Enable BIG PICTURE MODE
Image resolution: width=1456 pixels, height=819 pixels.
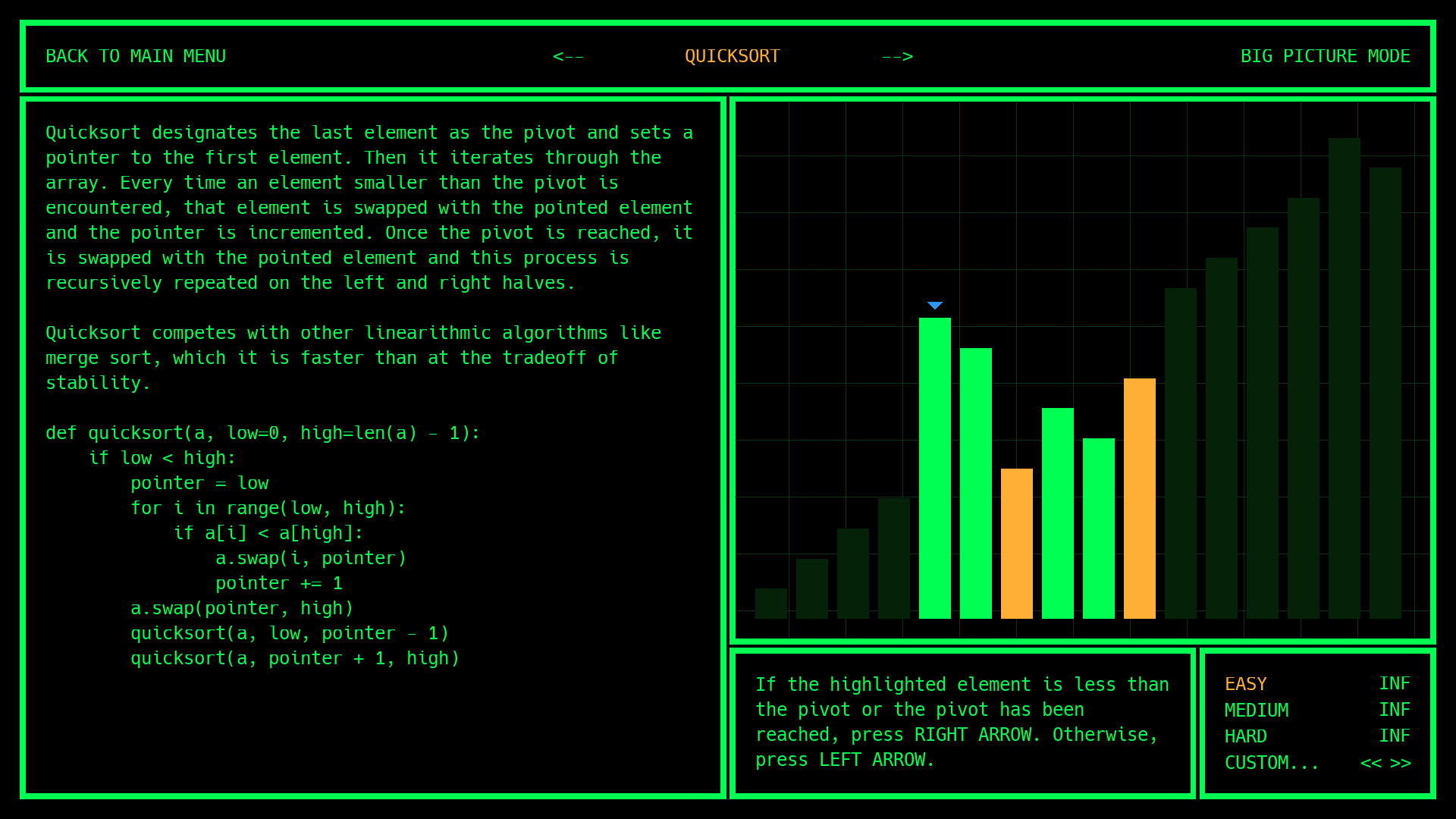(1325, 56)
